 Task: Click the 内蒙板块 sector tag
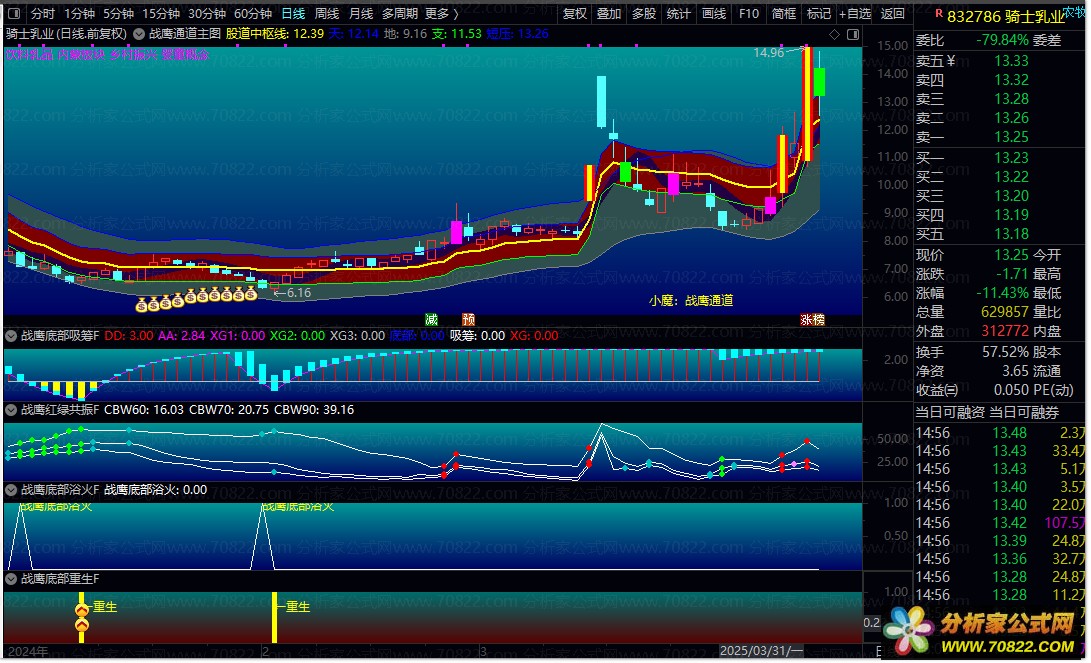click(81, 54)
